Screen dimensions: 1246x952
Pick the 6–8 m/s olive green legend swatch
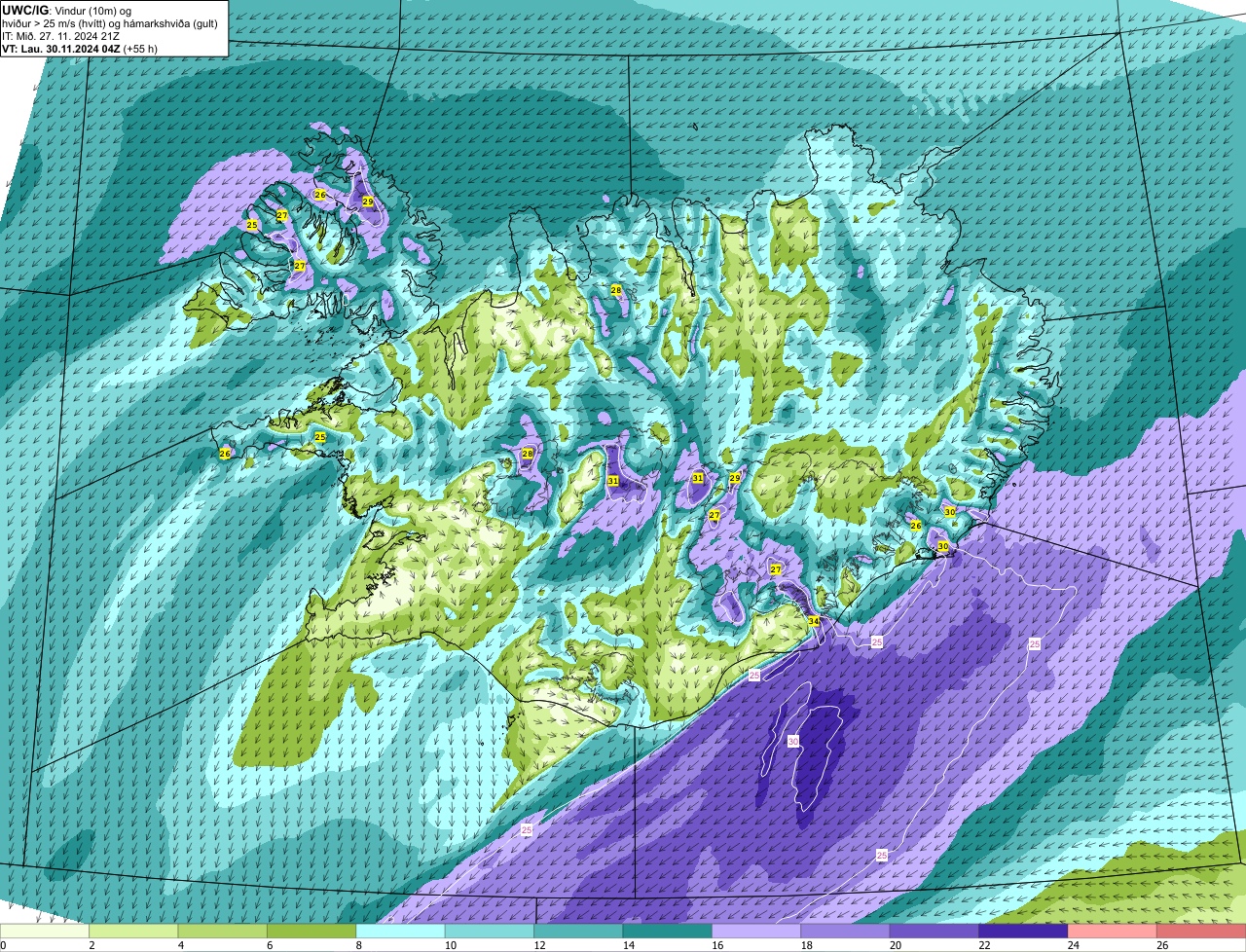pos(311,932)
